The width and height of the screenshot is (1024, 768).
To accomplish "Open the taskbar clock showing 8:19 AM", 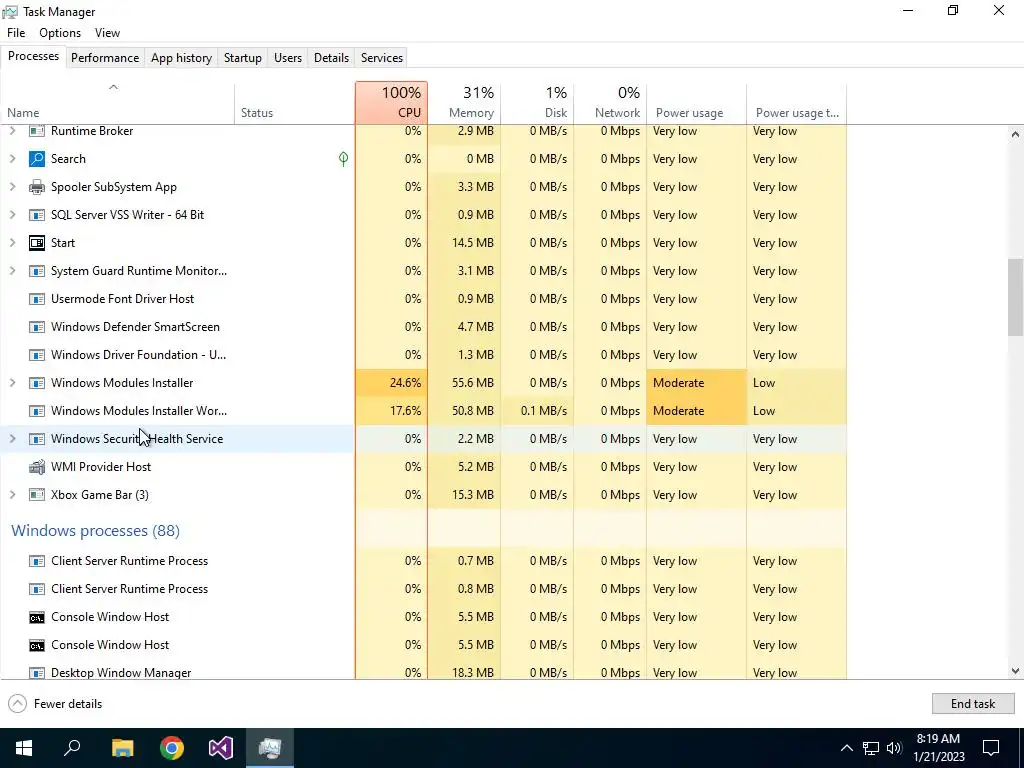I will pos(938,748).
